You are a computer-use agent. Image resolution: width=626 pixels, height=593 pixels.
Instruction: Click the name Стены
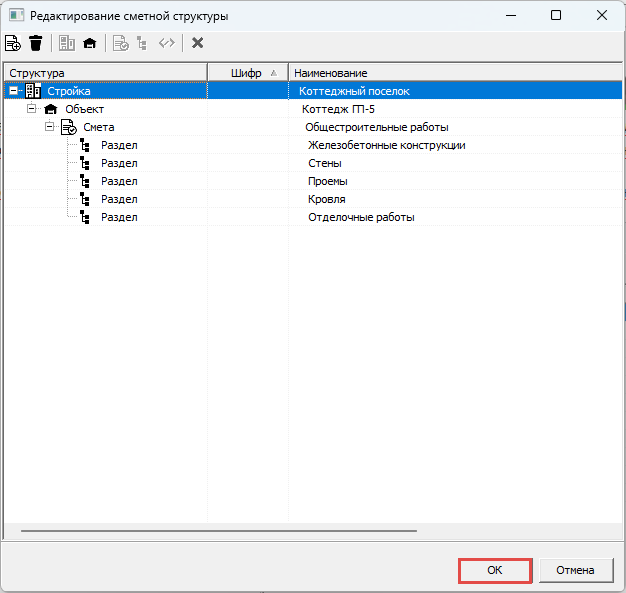[x=325, y=163]
